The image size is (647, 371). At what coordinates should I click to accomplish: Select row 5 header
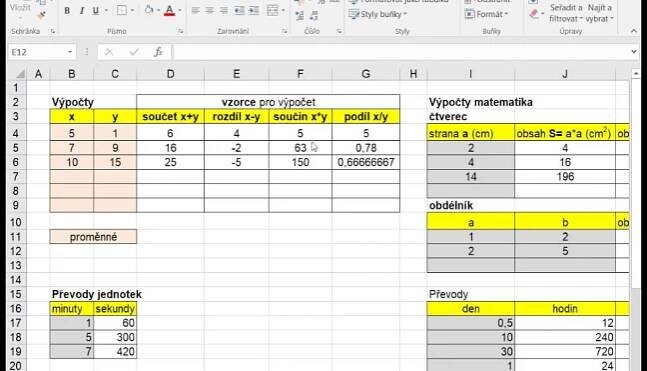click(x=16, y=148)
